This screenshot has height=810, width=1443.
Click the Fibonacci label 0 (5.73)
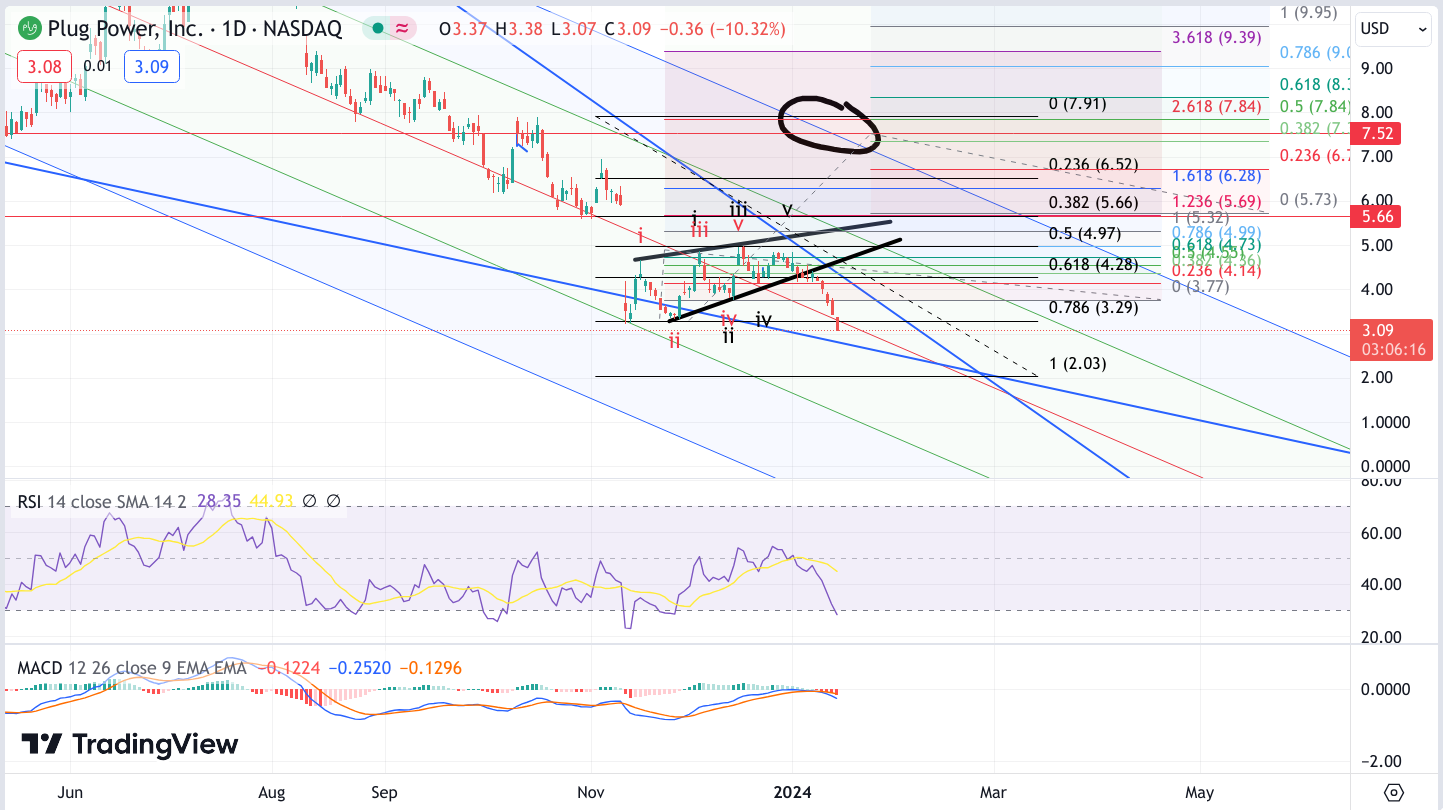[1309, 199]
